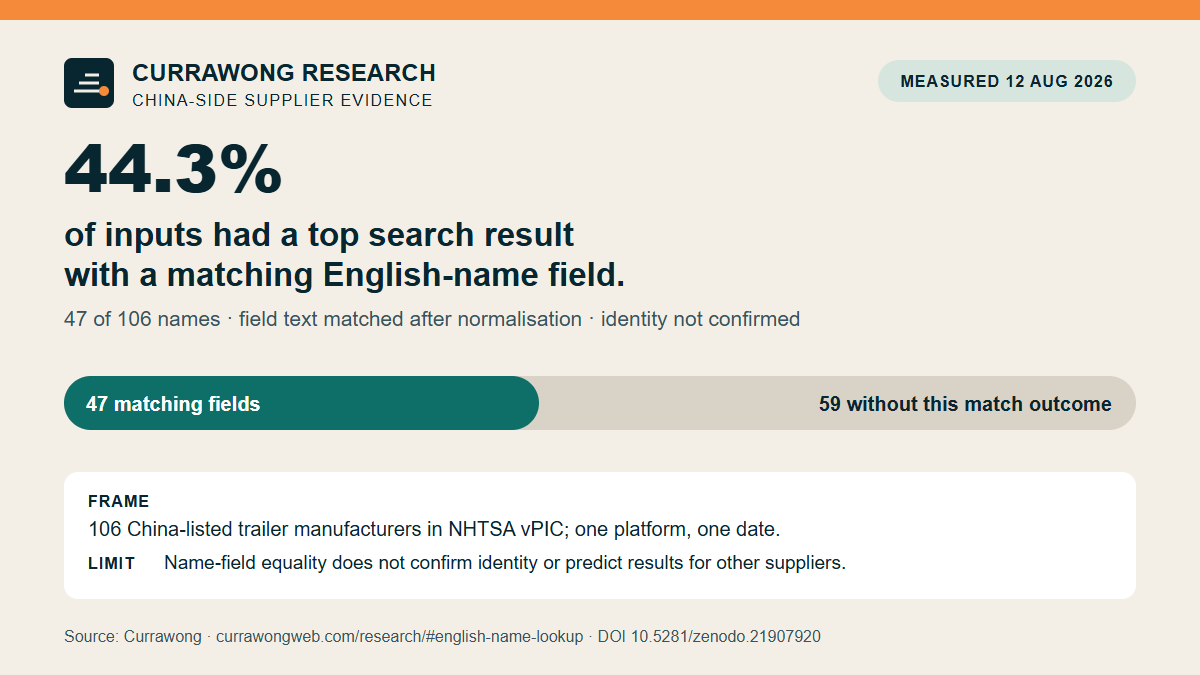The image size is (1200, 675).
Task: Select the Measured 12 Aug 2026 badge
Action: pos(1007,81)
